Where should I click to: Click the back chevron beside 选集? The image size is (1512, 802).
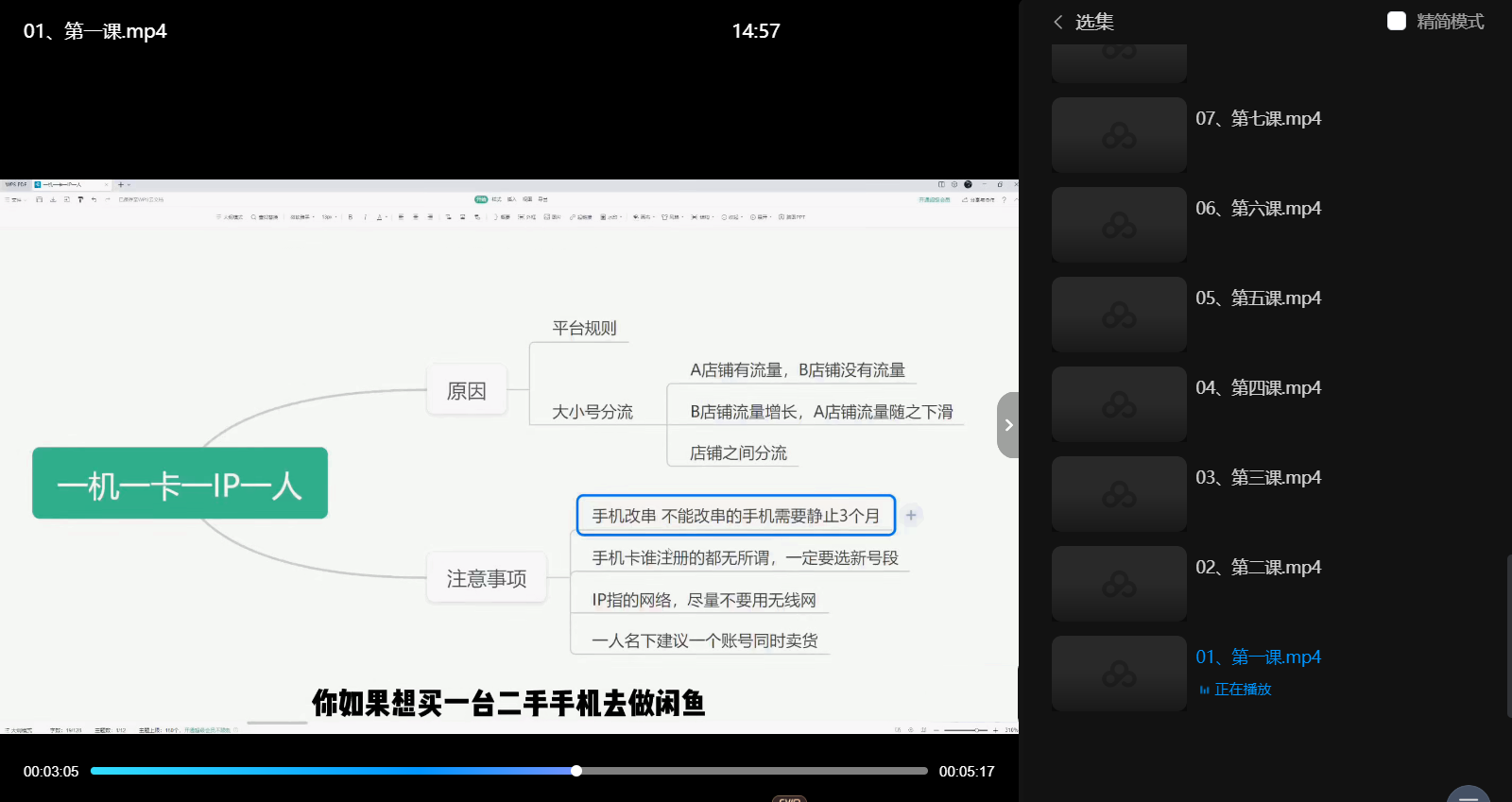[1058, 22]
